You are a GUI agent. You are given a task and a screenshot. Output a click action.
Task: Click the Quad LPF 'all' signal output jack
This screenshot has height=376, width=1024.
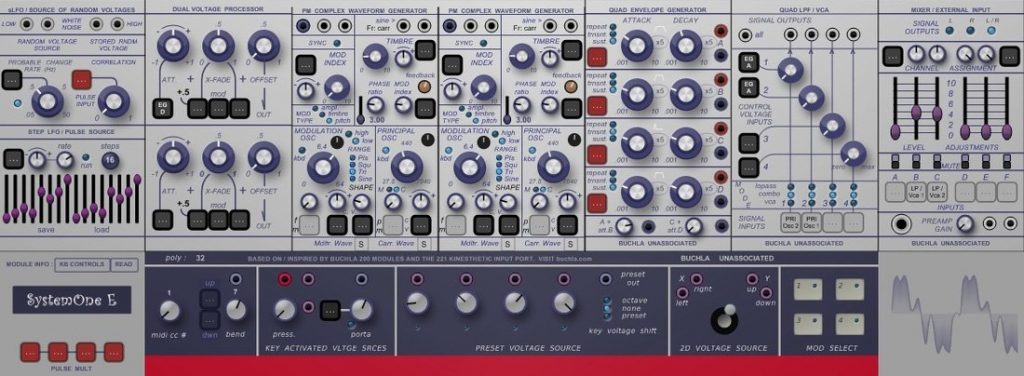pos(745,35)
